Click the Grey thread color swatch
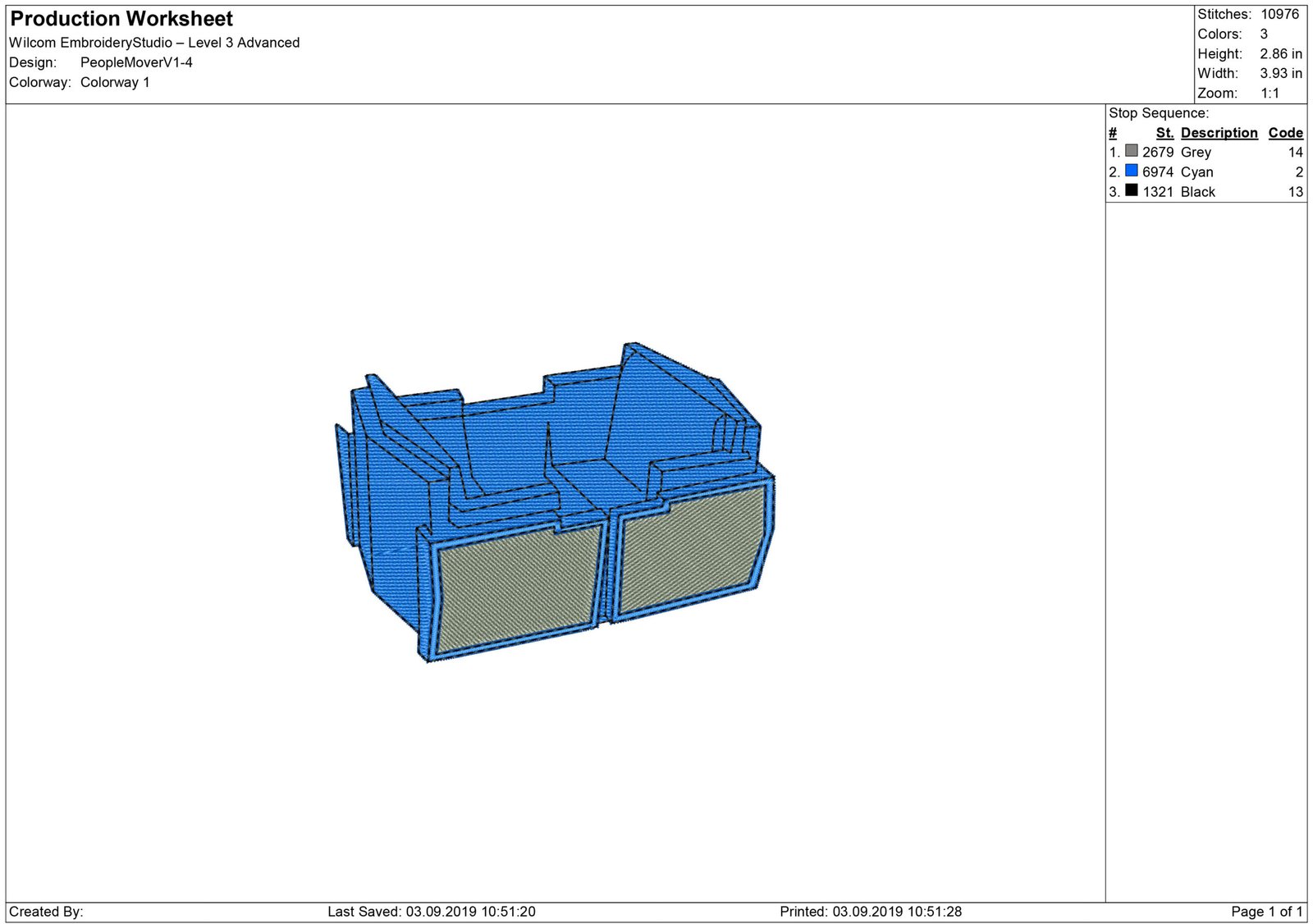Image resolution: width=1313 pixels, height=924 pixels. [1132, 151]
